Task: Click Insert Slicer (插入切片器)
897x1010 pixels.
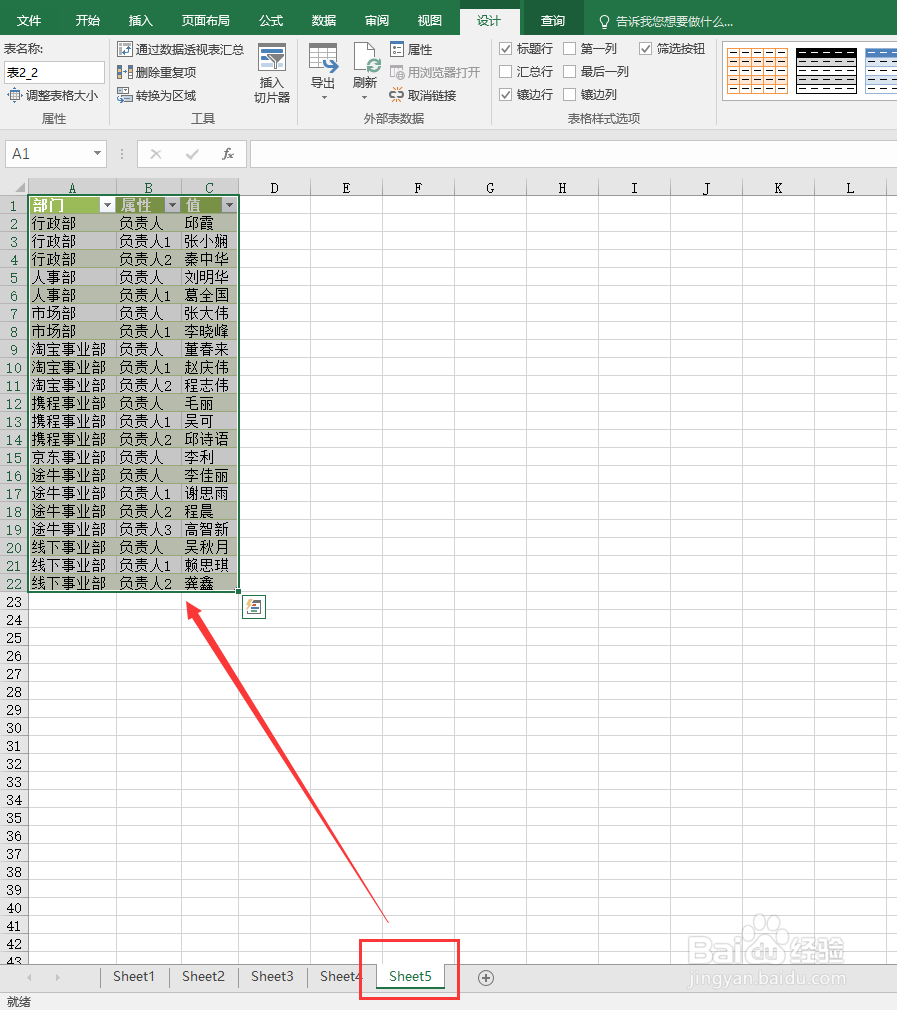Action: click(x=272, y=73)
